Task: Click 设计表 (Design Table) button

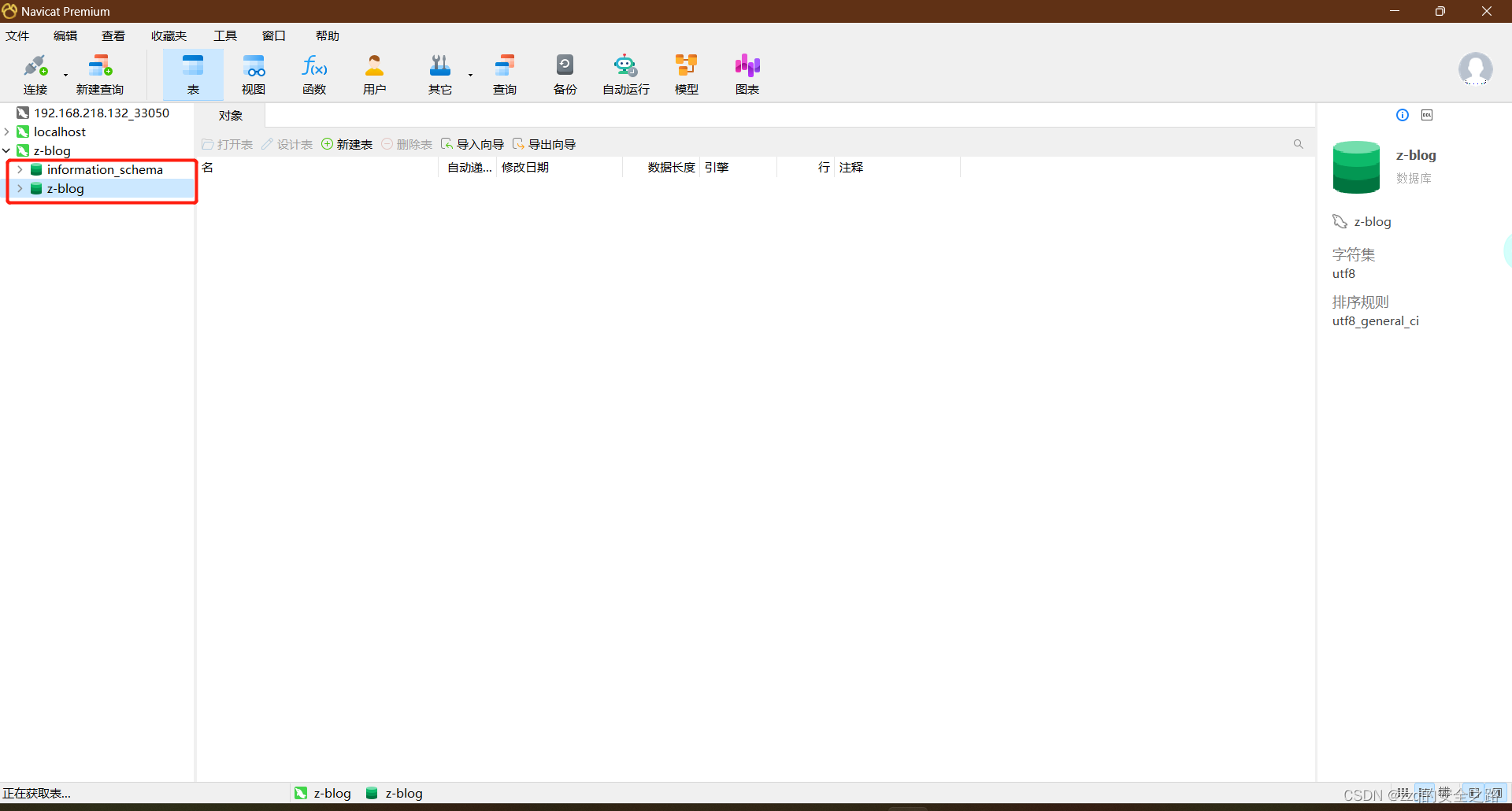Action: (287, 144)
